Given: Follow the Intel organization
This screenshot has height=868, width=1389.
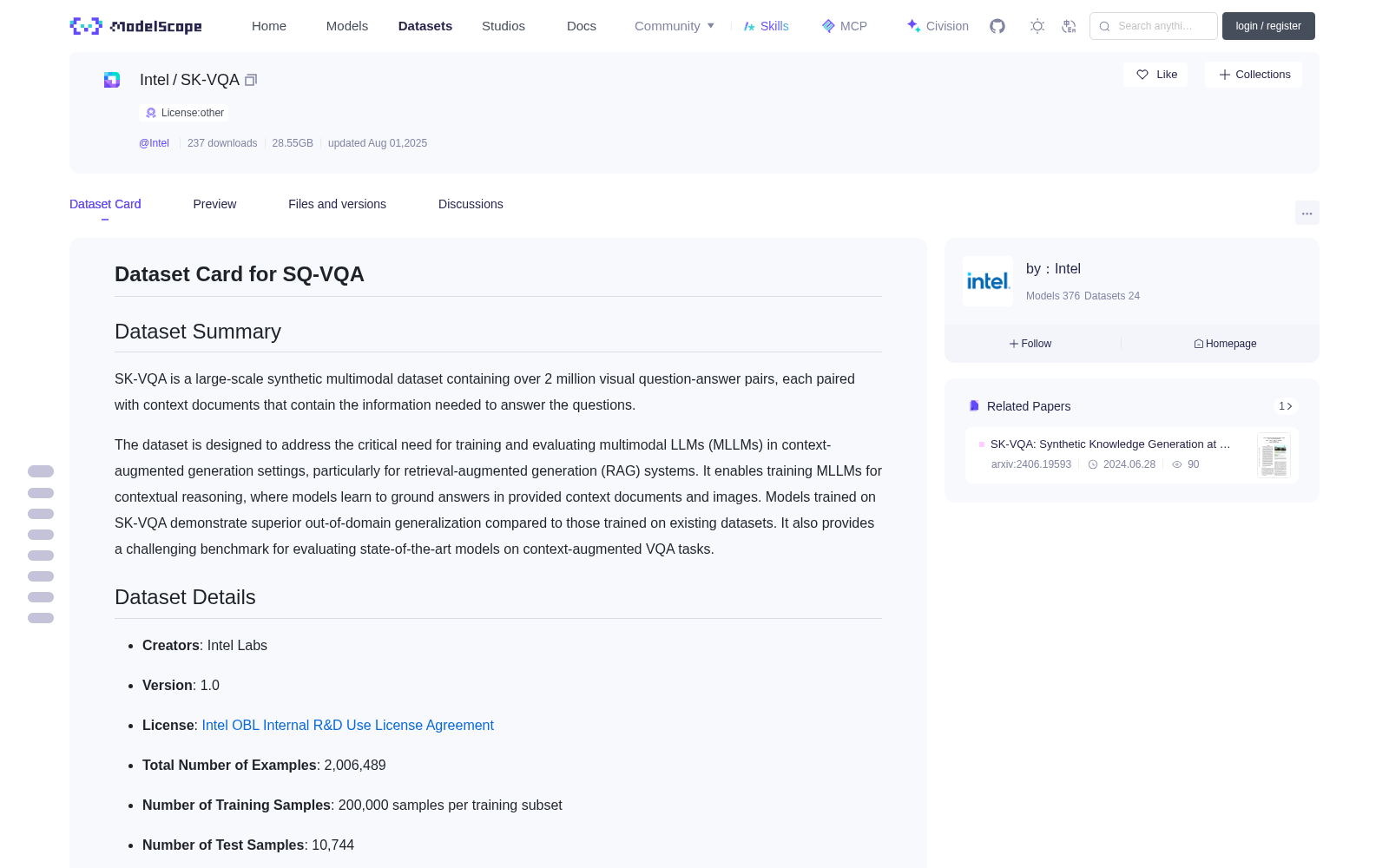Looking at the screenshot, I should point(1030,344).
